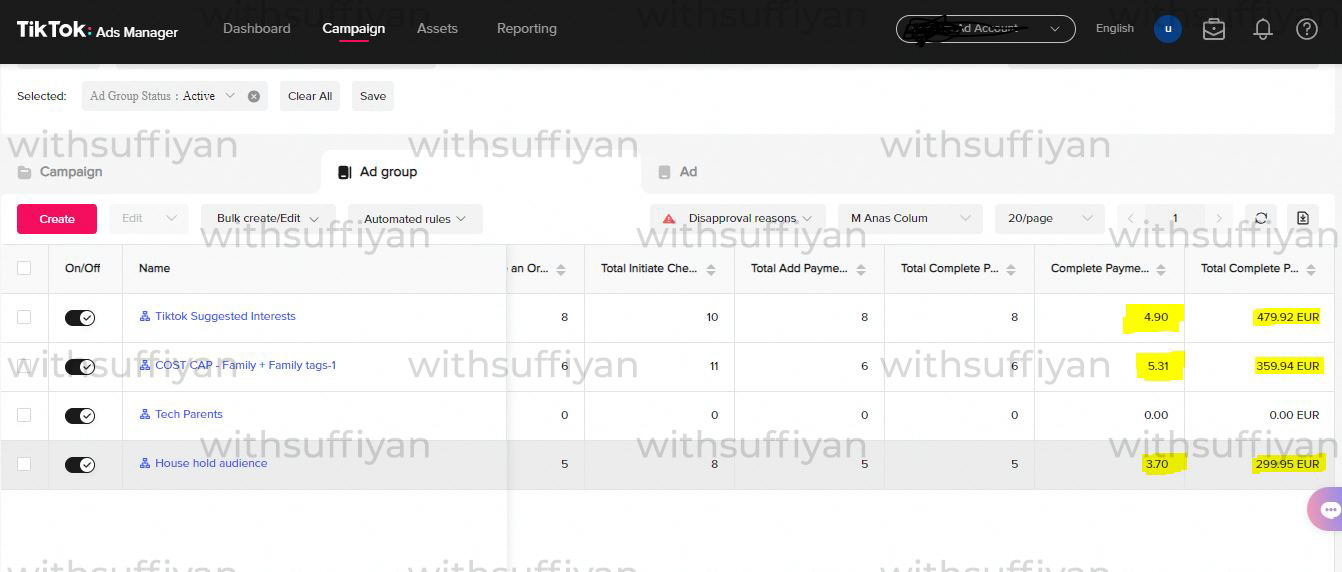
Task: Open the COST CAP - Family + Family tags-1 link
Action: tap(245, 365)
